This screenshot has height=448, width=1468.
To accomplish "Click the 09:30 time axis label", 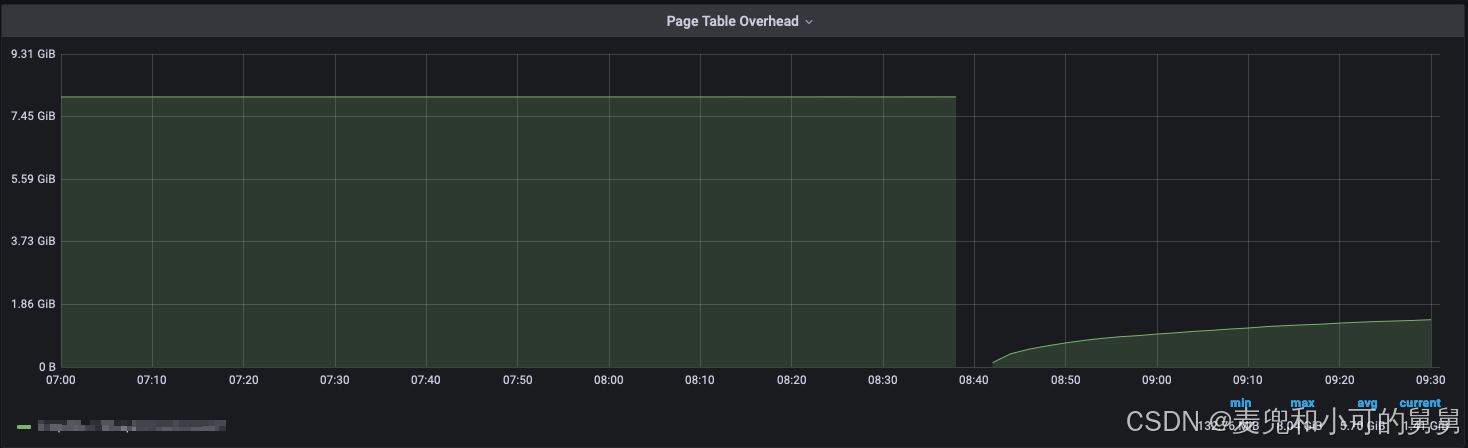I will 1430,380.
